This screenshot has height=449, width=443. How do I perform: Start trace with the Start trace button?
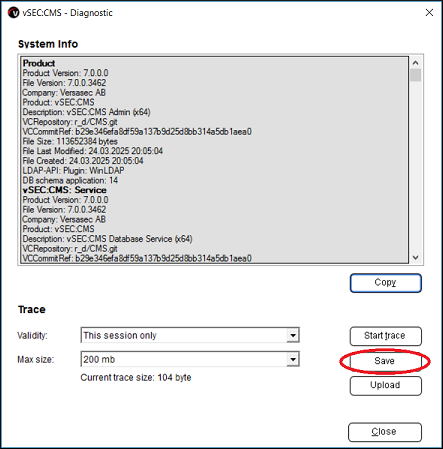point(386,336)
